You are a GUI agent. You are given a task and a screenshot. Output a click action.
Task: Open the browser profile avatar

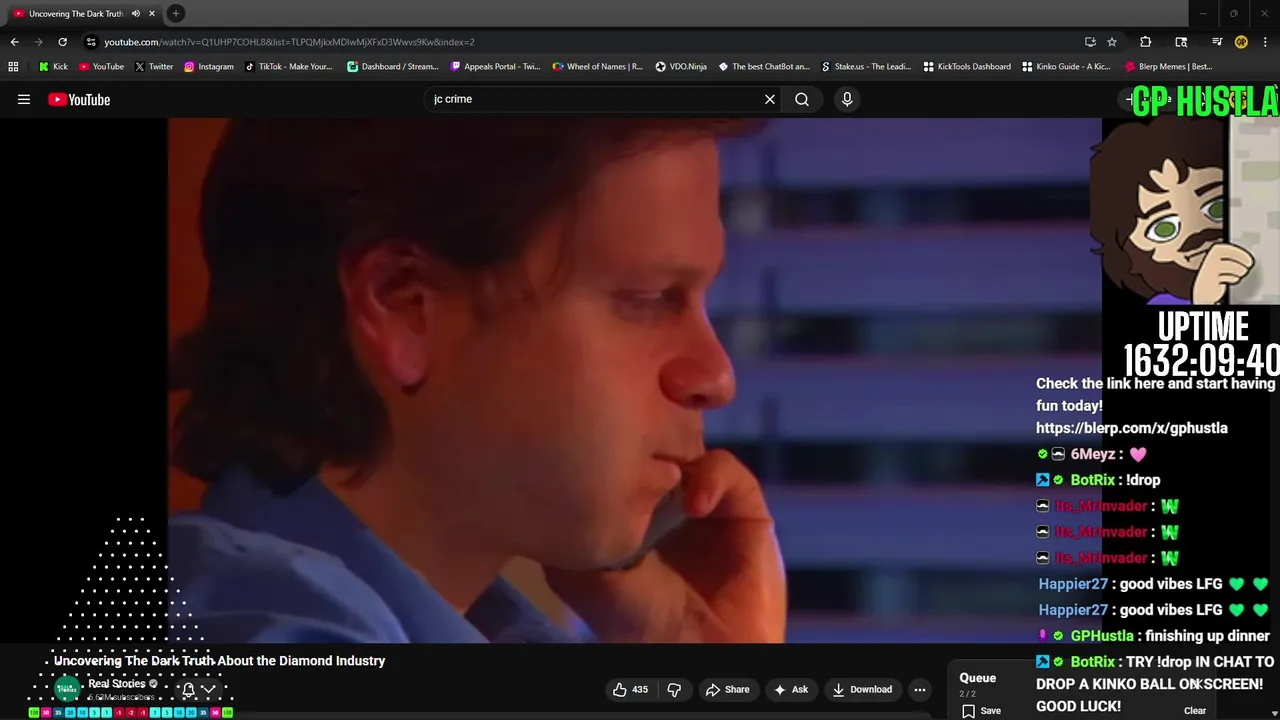1241,42
